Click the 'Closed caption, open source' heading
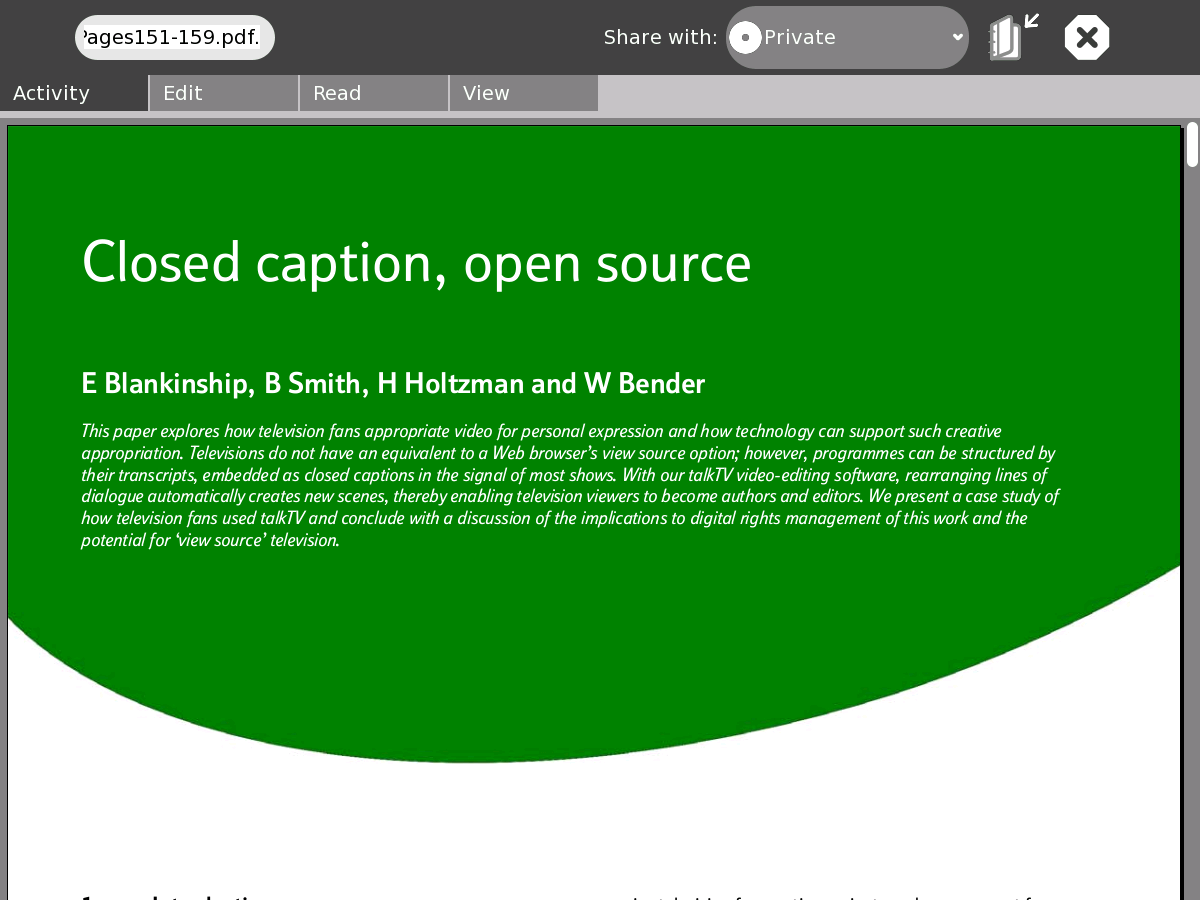This screenshot has height=900, width=1200. pos(416,263)
